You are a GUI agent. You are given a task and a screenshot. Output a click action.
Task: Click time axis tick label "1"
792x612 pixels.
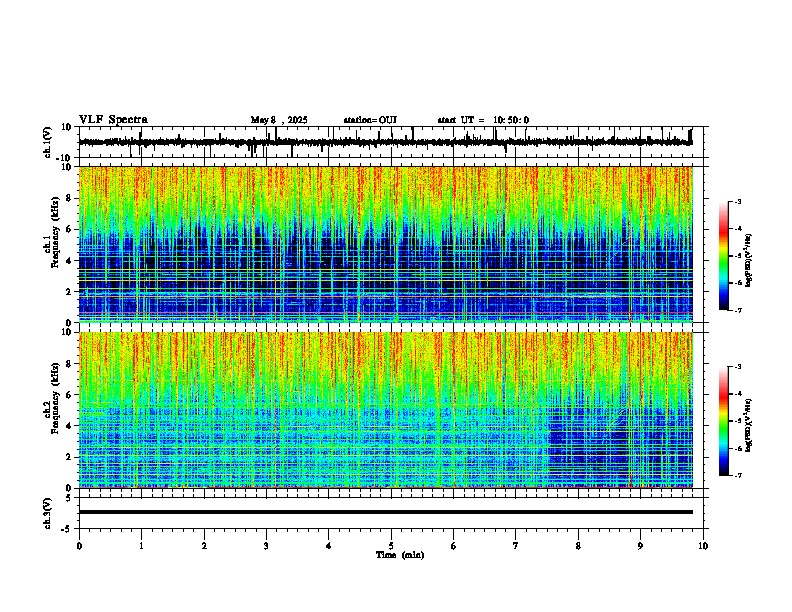tap(141, 546)
